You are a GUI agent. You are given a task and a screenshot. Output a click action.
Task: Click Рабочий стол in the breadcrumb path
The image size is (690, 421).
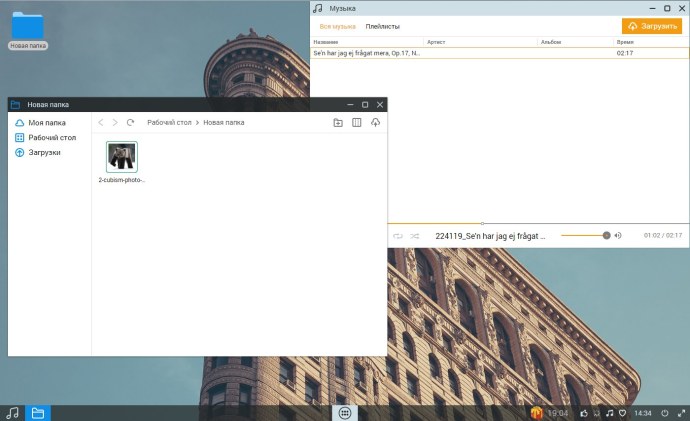pos(169,122)
